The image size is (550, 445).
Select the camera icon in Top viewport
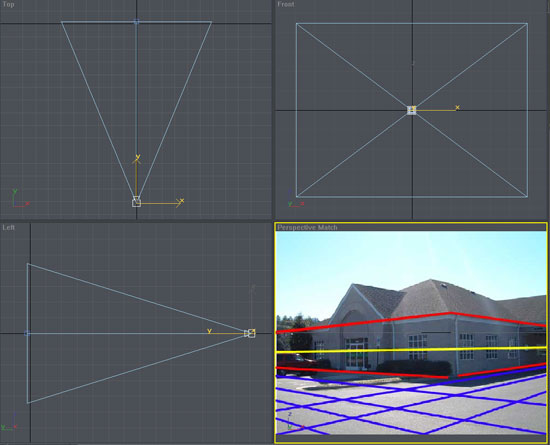(x=136, y=202)
